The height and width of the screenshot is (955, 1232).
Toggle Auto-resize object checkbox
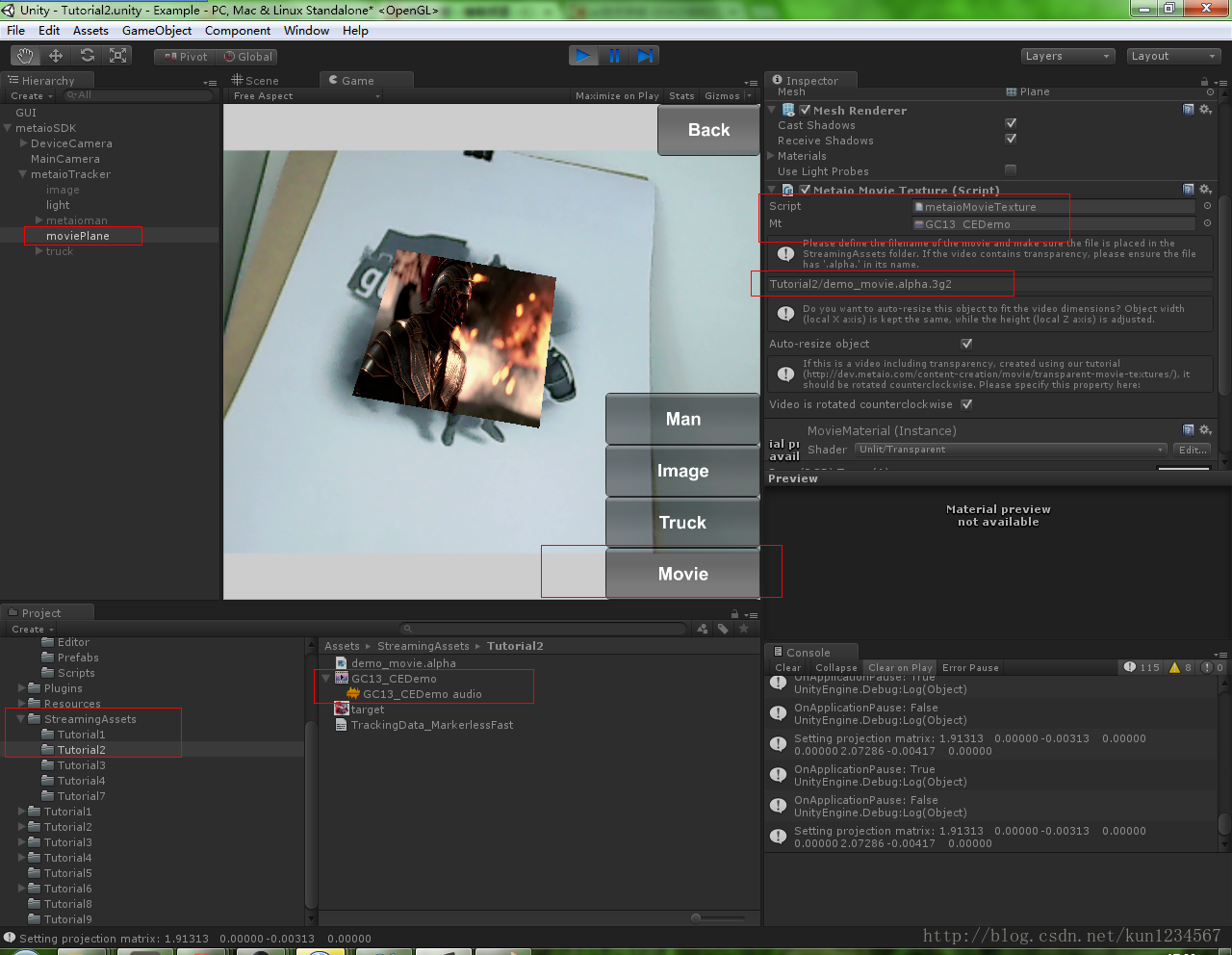[966, 343]
